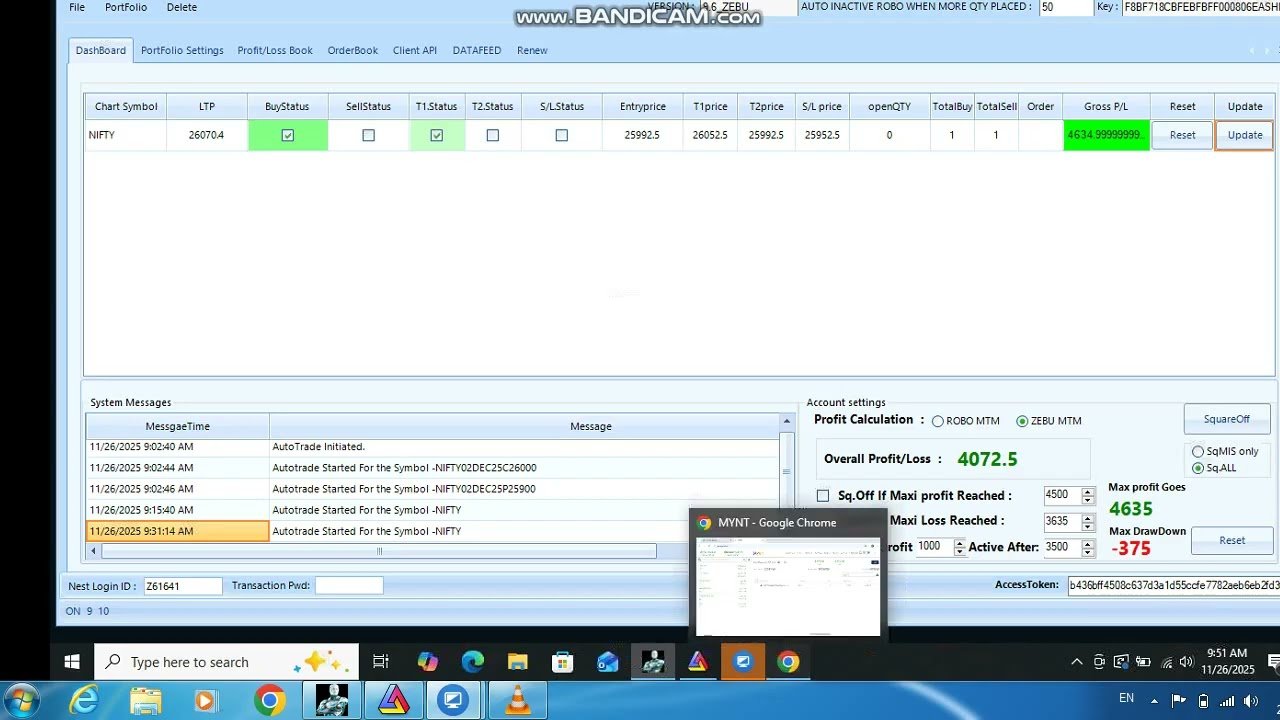Toggle S/L.Status checkbox for NIFTY
1280x720 pixels.
tap(562, 135)
